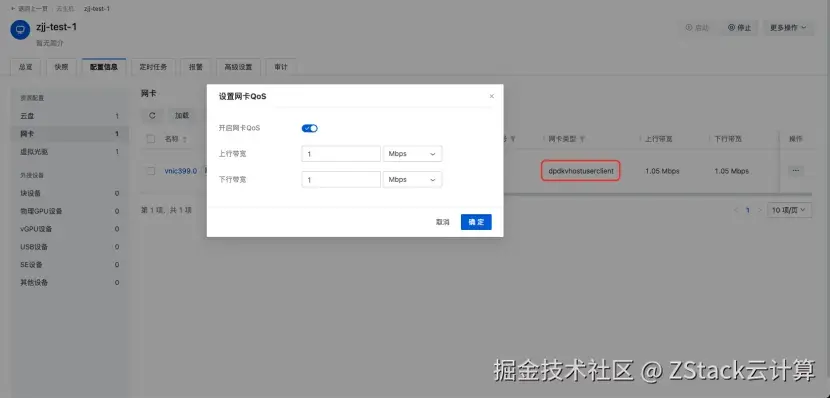
Task: Click the 启动 button
Action: 697,28
